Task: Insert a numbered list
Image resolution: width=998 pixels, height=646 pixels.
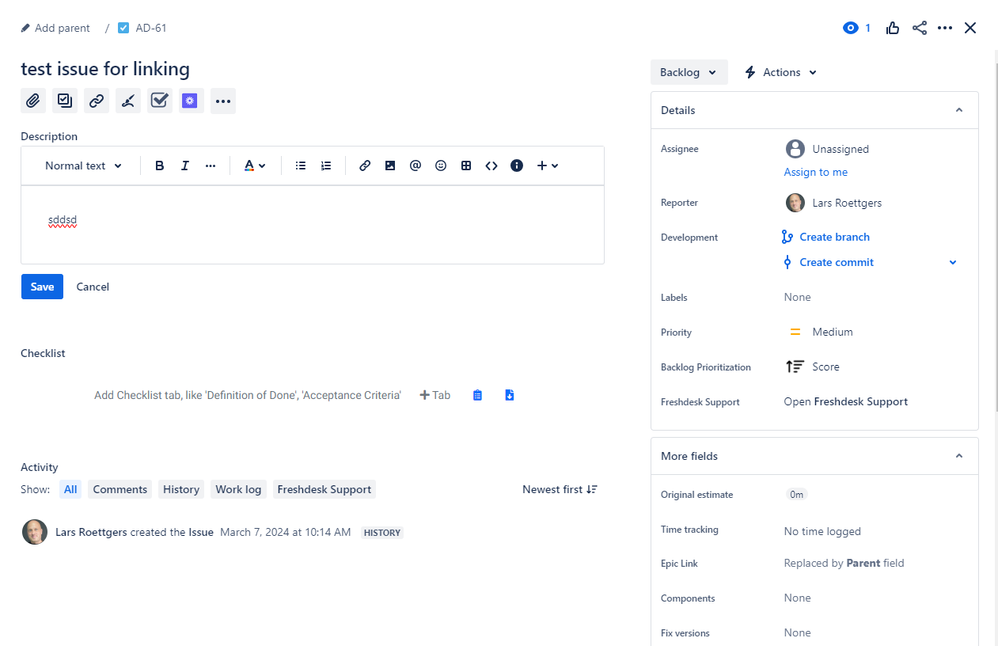Action: click(x=326, y=165)
